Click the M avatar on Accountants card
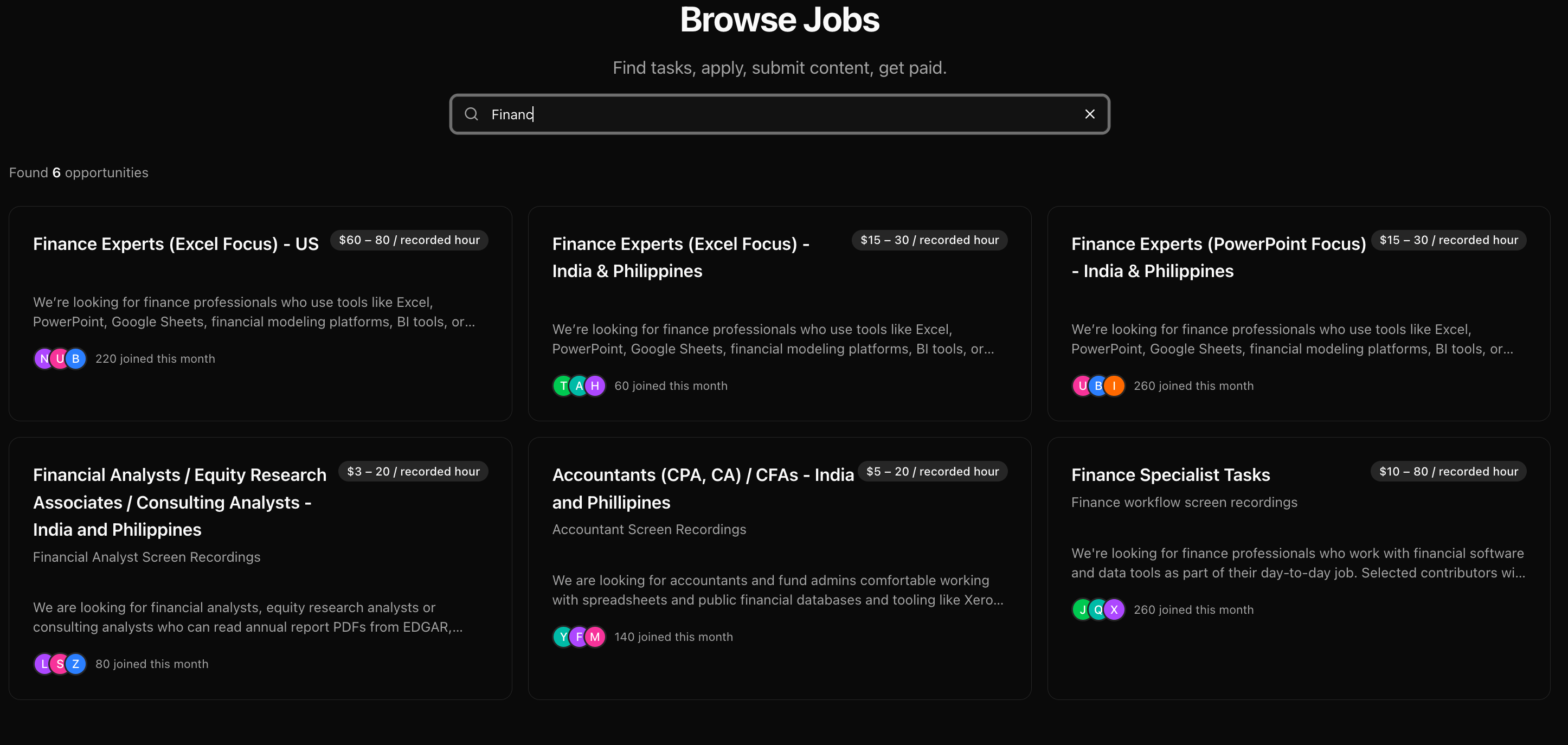Viewport: 1568px width, 745px height. (595, 637)
